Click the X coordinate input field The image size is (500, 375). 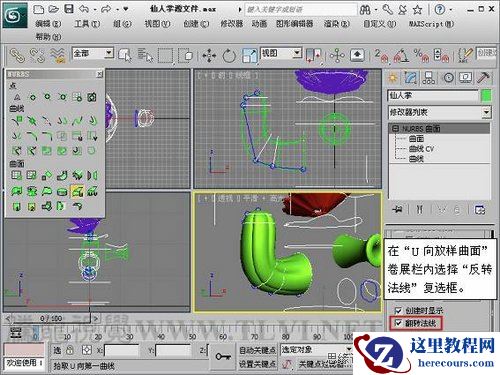[x=121, y=350]
